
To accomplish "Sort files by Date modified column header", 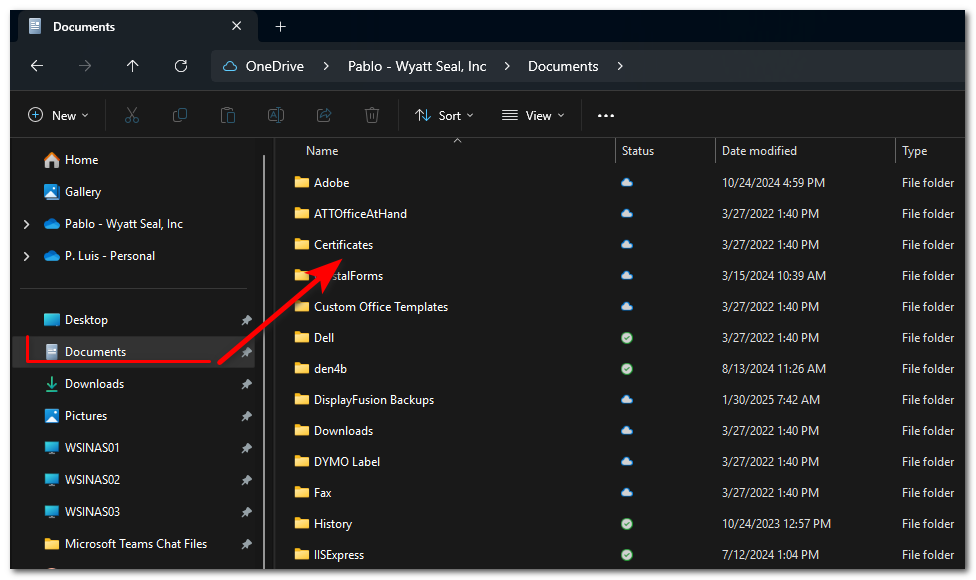I will [760, 151].
